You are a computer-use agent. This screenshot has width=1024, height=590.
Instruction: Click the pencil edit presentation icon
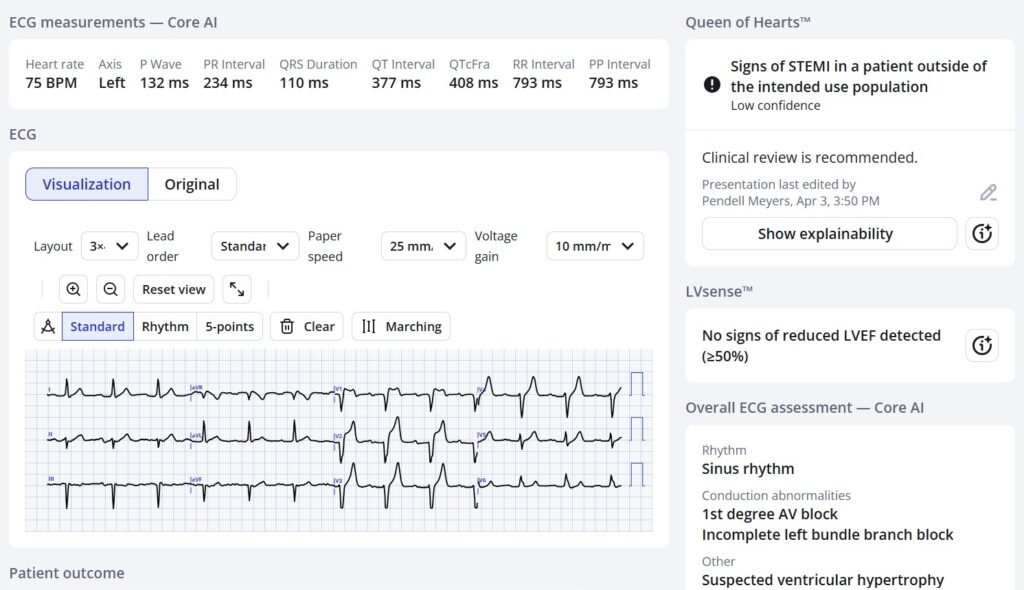point(988,193)
